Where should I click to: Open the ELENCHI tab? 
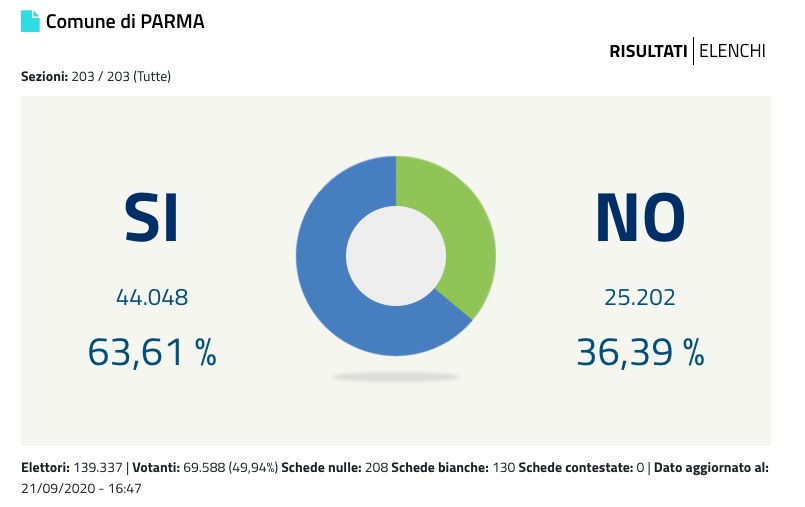[x=732, y=51]
